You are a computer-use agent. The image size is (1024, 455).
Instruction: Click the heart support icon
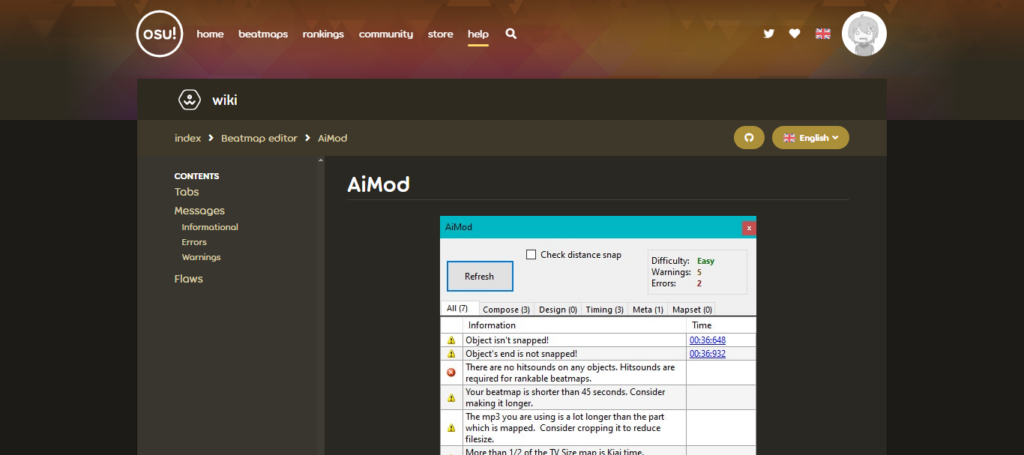point(794,33)
